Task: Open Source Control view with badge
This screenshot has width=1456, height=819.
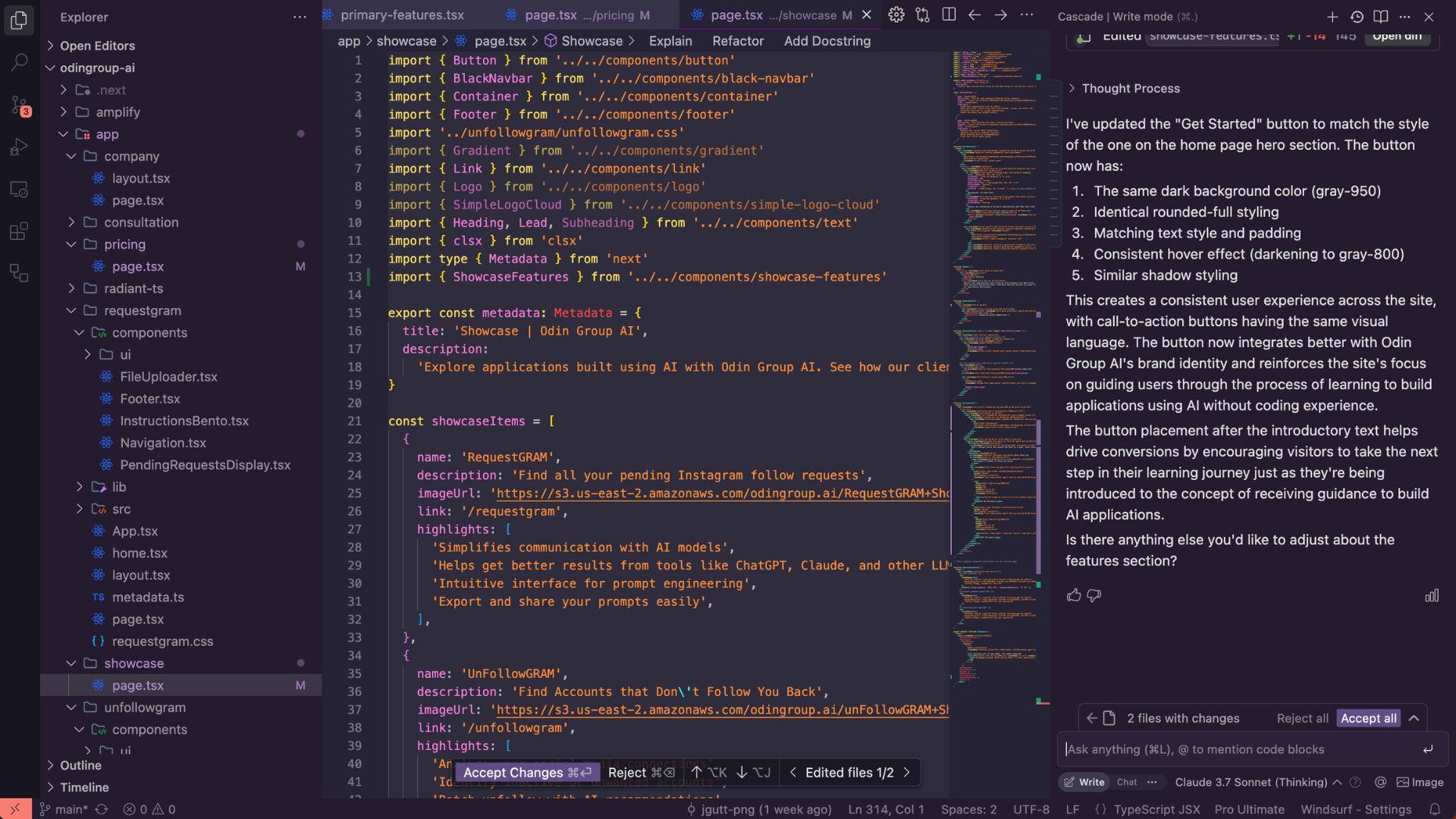Action: click(19, 105)
